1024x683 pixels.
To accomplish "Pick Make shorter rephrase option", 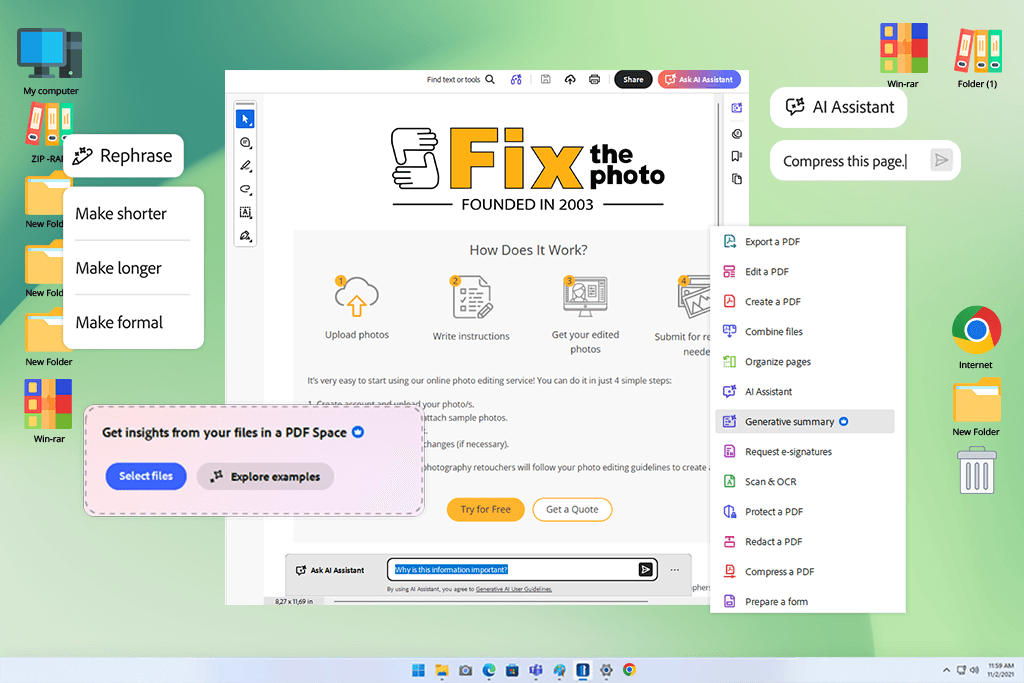I will coord(121,214).
